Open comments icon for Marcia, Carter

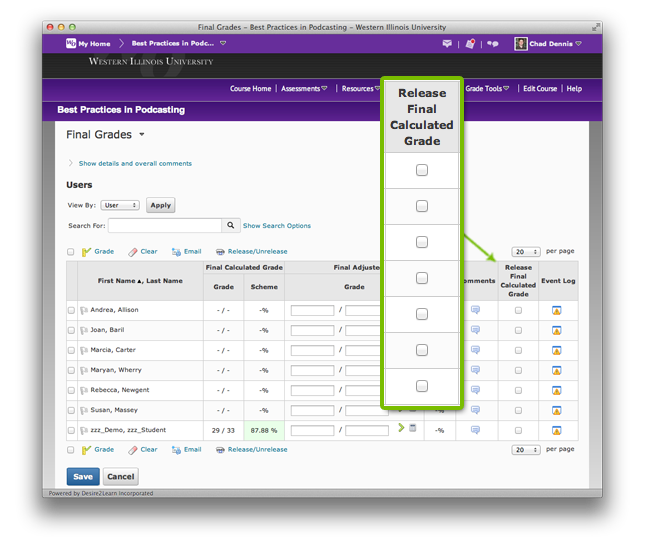click(x=475, y=350)
